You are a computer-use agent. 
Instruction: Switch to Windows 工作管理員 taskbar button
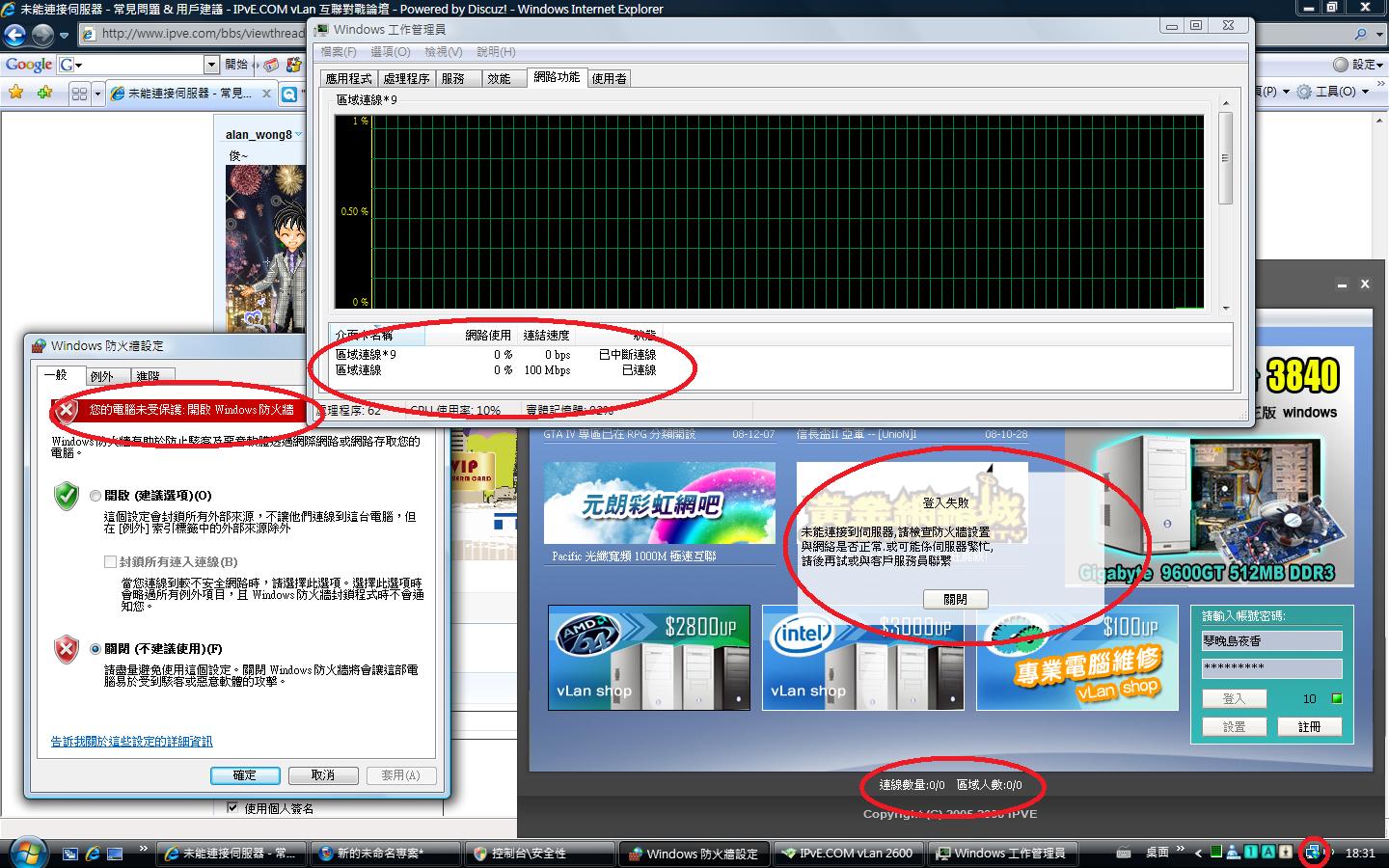1001,854
